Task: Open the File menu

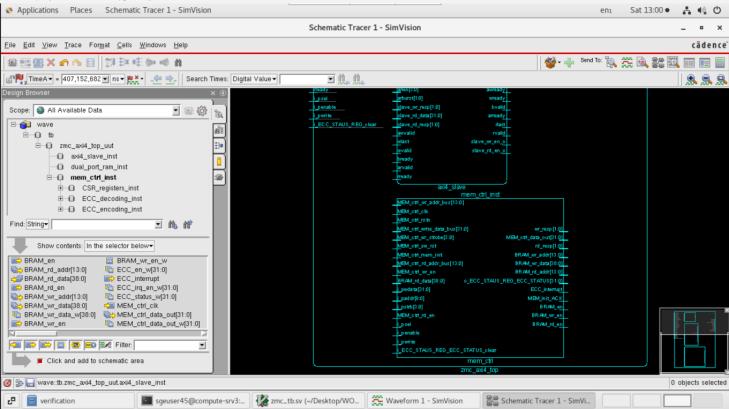Action: pyautogui.click(x=10, y=45)
